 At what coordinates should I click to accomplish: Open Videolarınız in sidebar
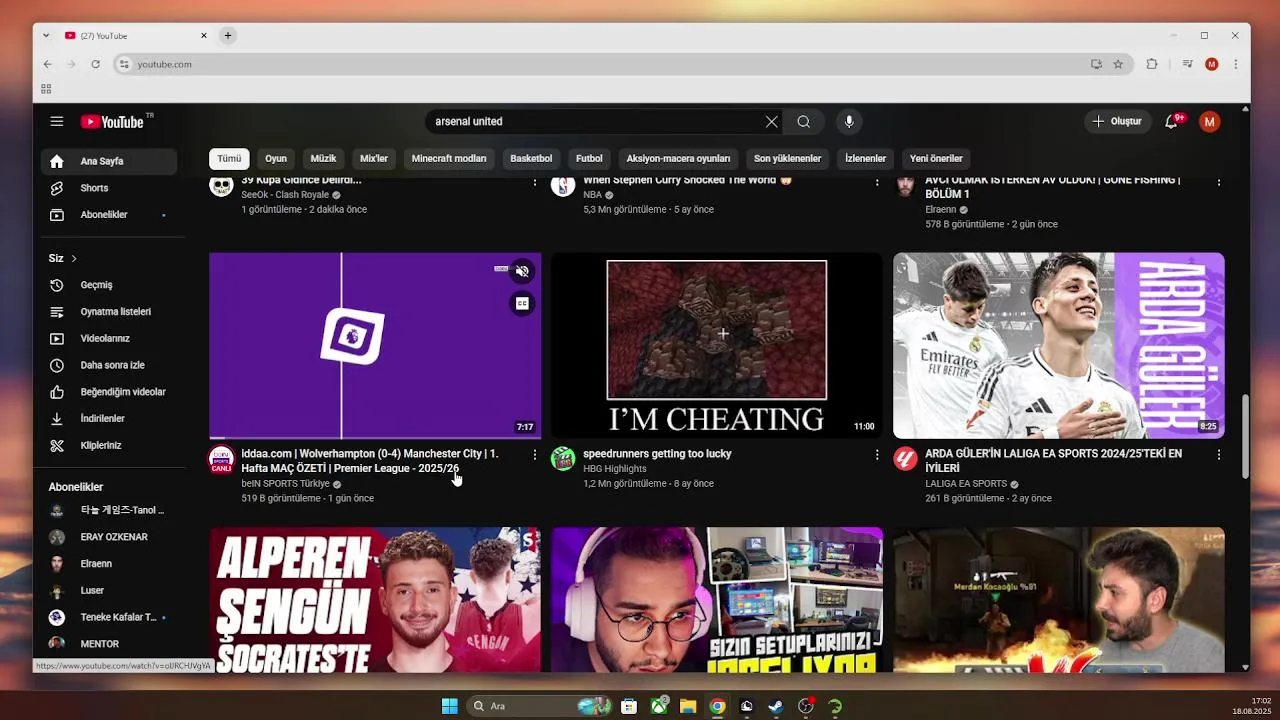[x=109, y=338]
